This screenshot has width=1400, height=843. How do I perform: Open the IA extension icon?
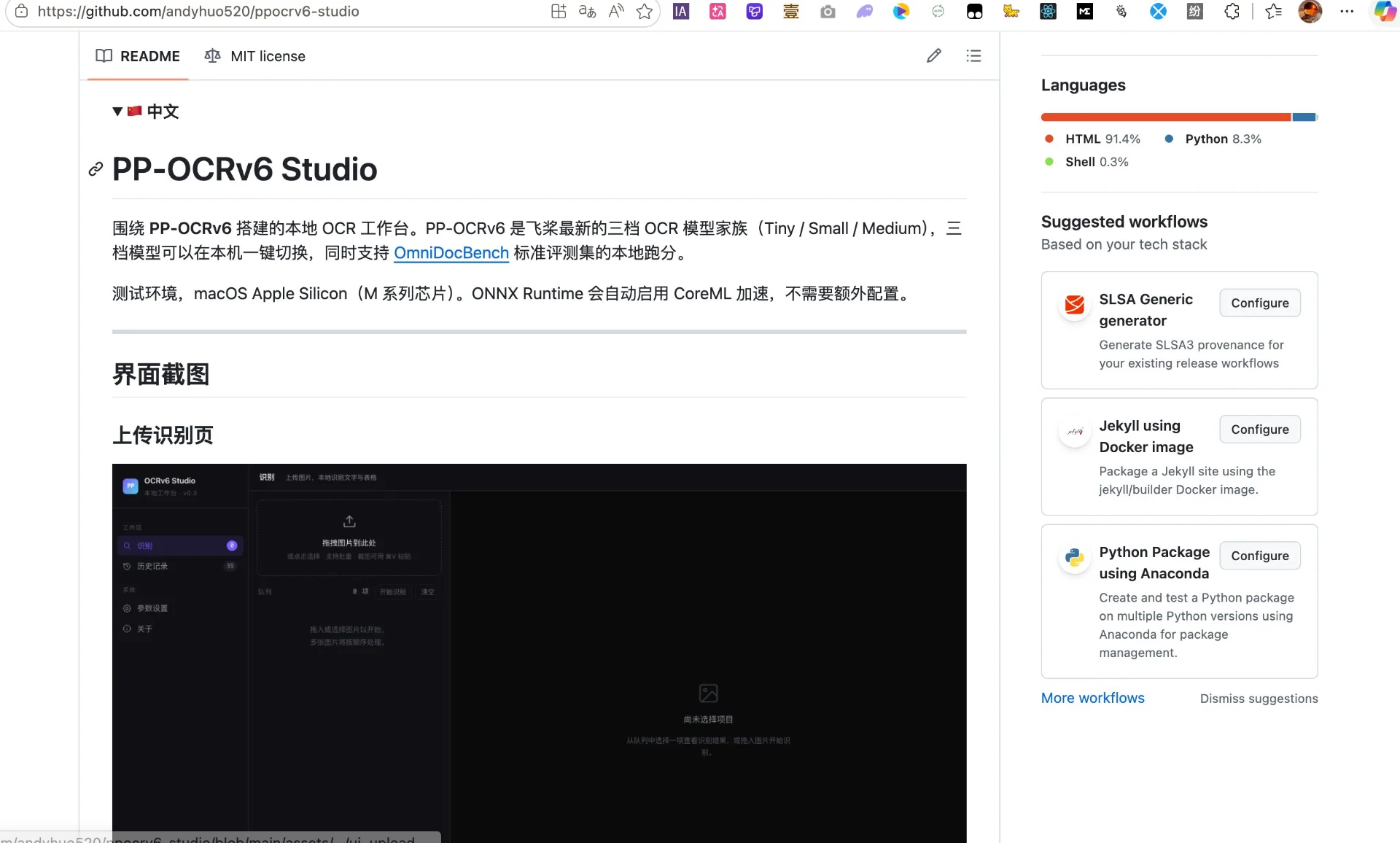681,11
